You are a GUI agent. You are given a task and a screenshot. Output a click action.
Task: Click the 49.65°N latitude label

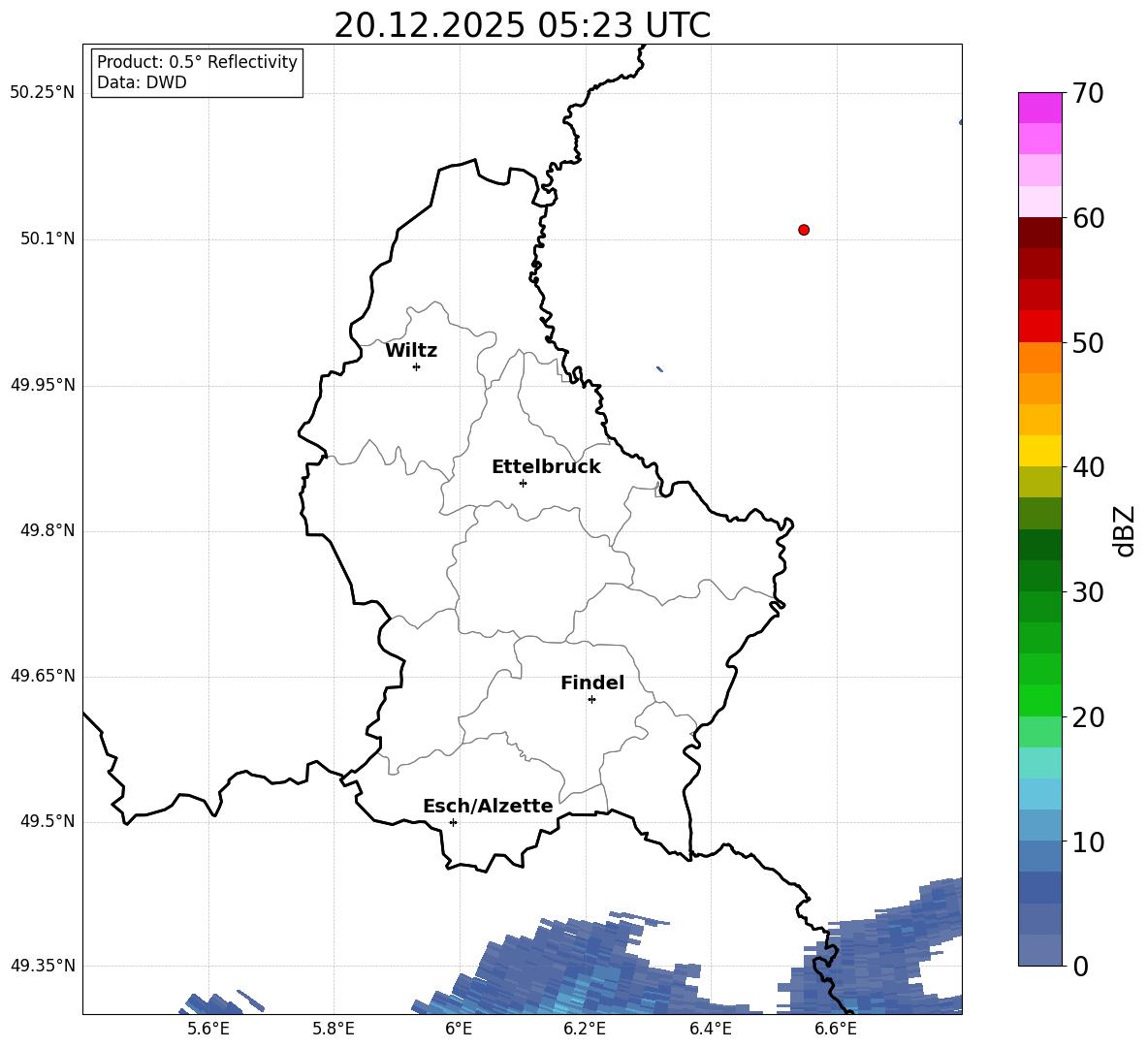(x=43, y=676)
